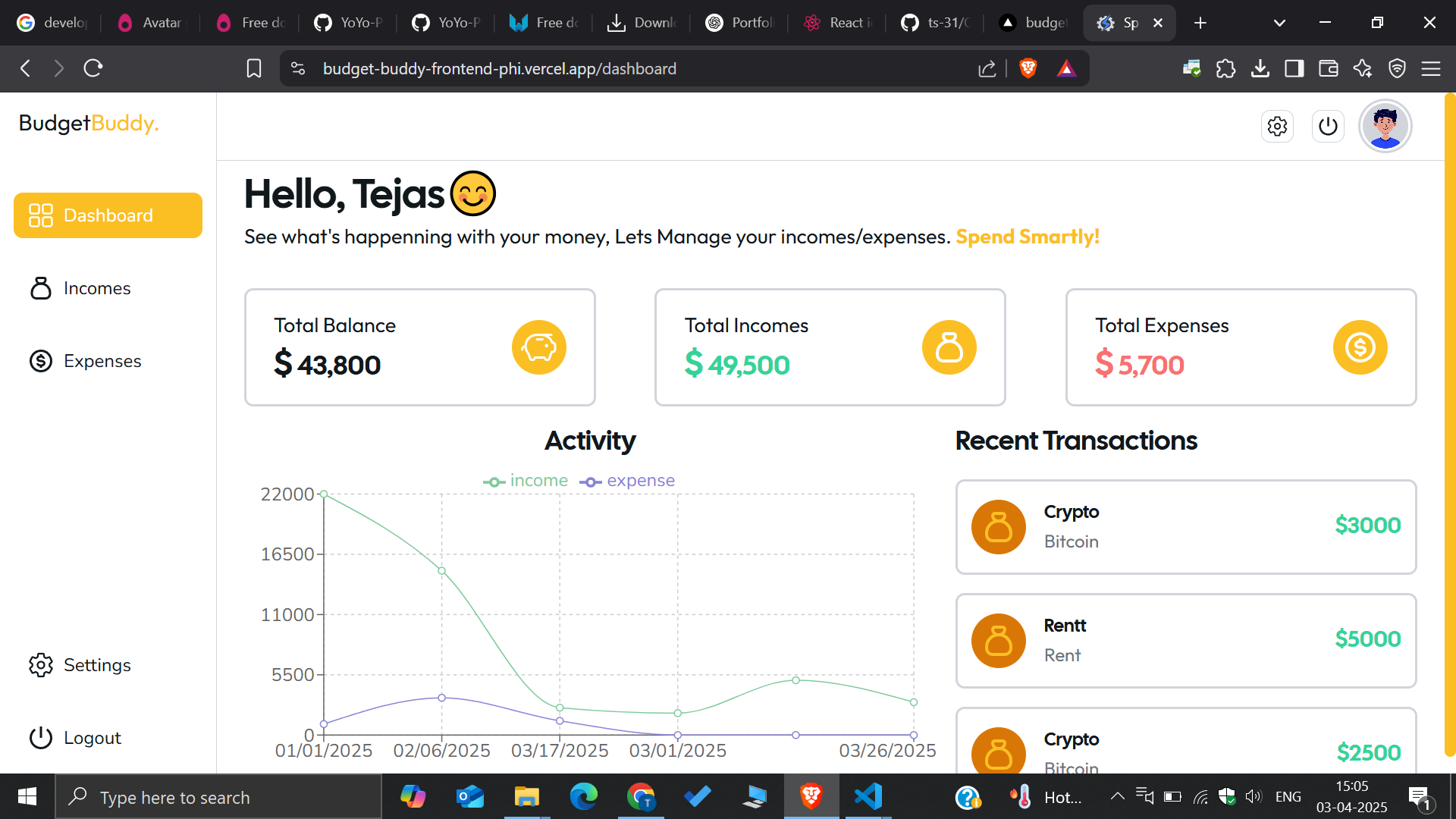
Task: Click the settings gear icon in header
Action: (x=1277, y=126)
